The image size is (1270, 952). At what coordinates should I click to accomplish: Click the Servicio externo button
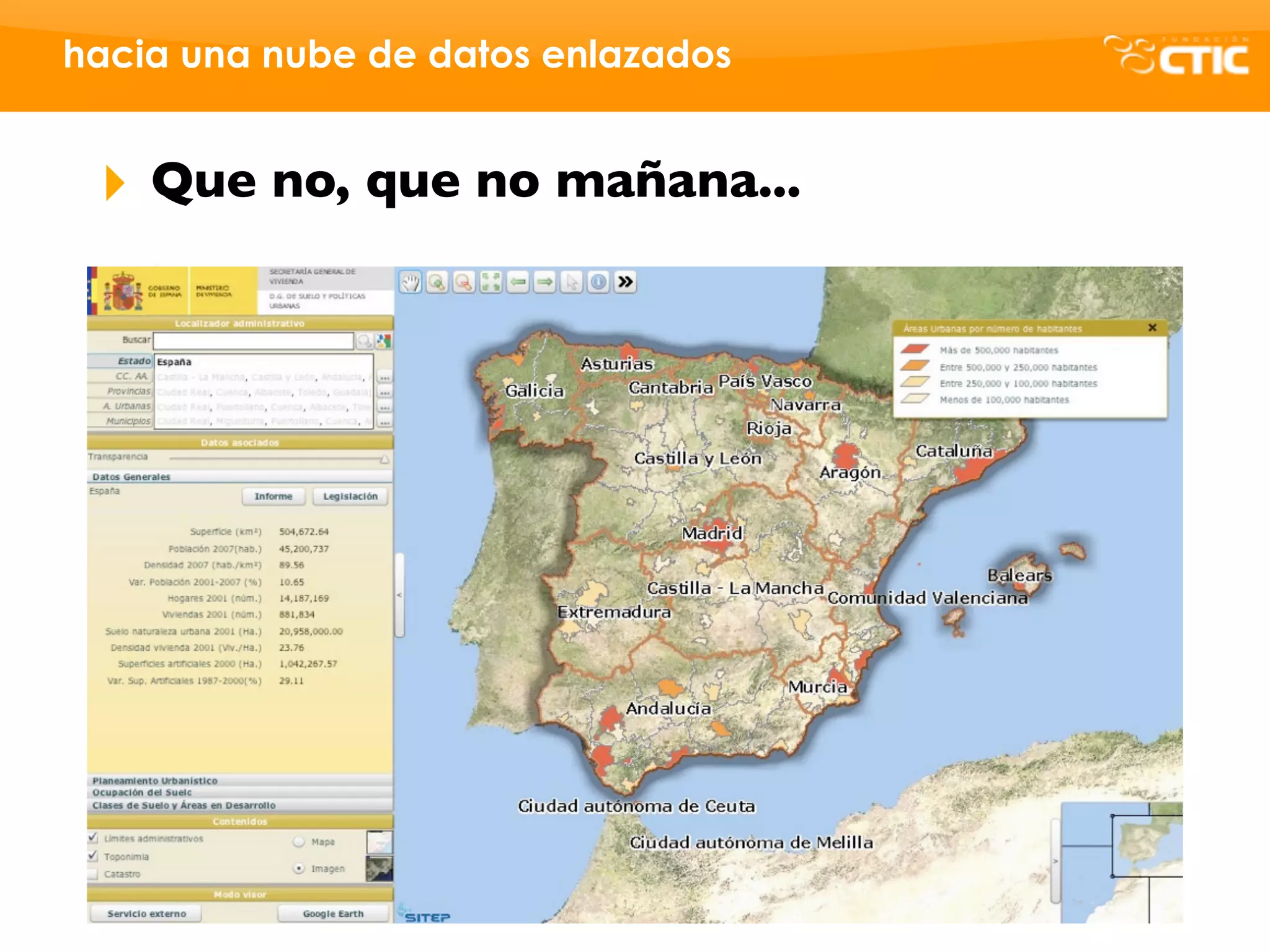[146, 914]
